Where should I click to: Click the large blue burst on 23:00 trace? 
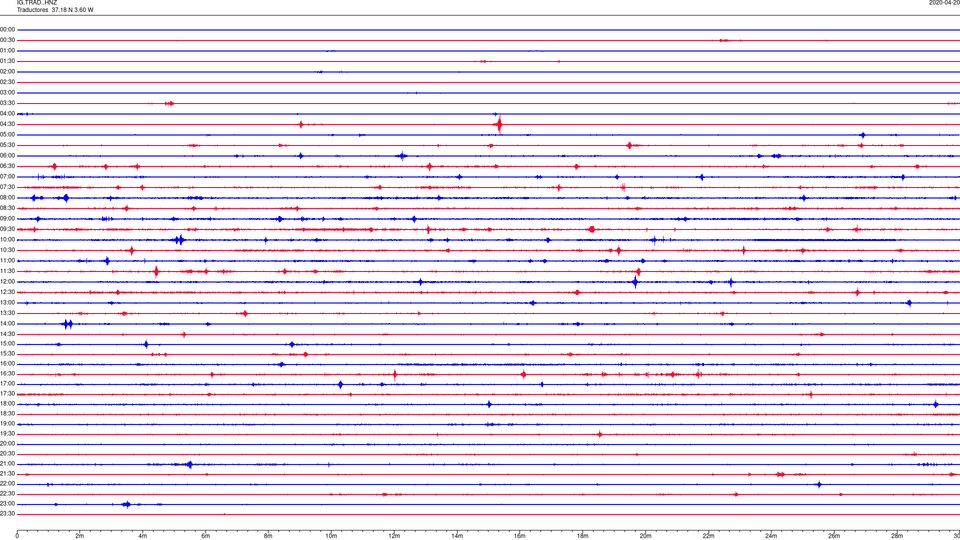(127, 504)
